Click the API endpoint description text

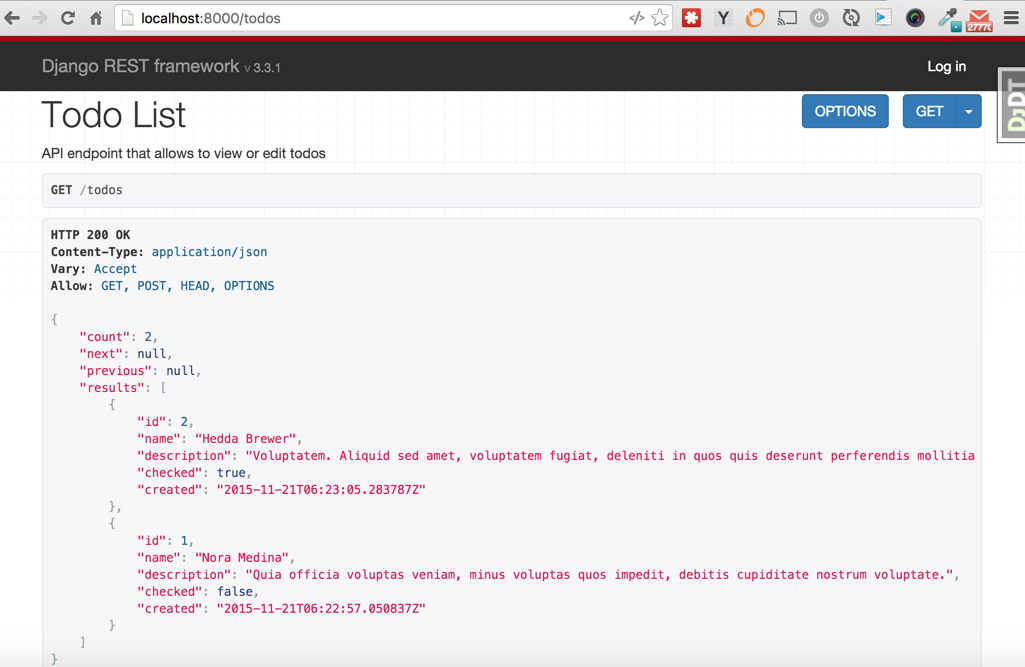pos(184,154)
